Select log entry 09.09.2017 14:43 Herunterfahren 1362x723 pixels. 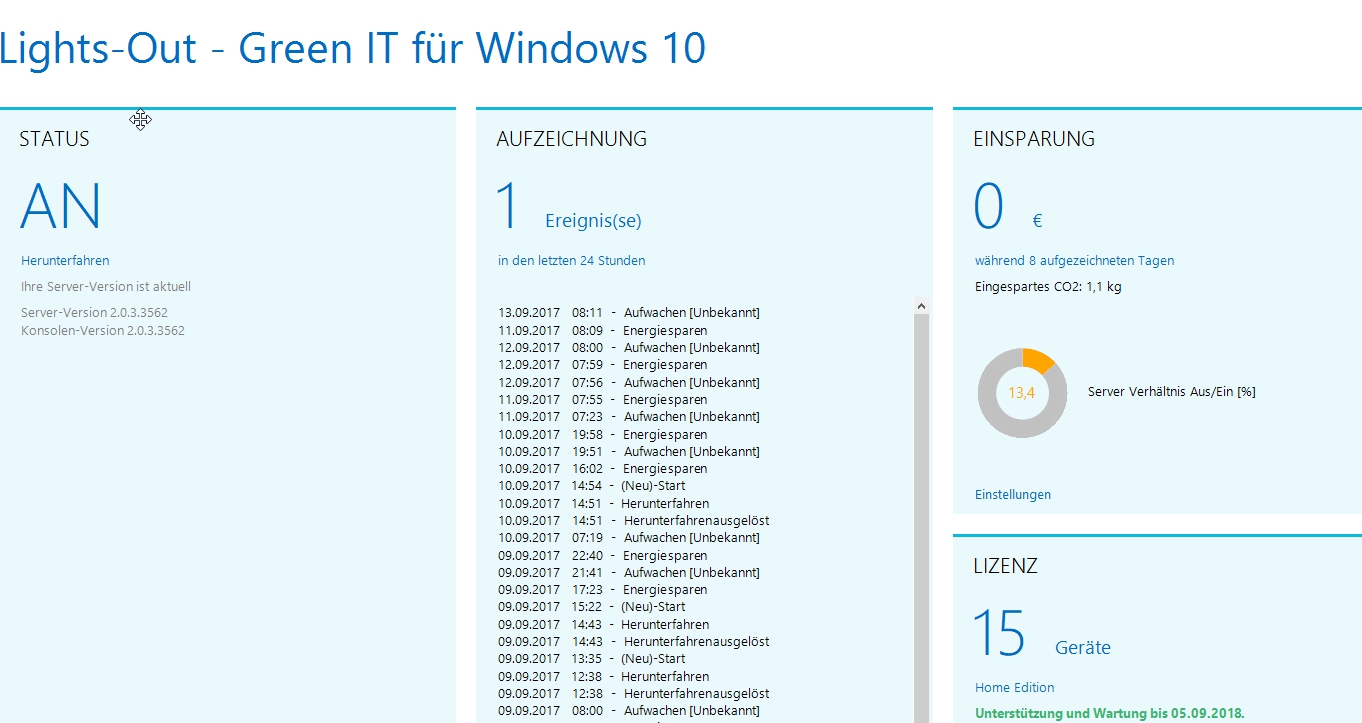point(604,625)
